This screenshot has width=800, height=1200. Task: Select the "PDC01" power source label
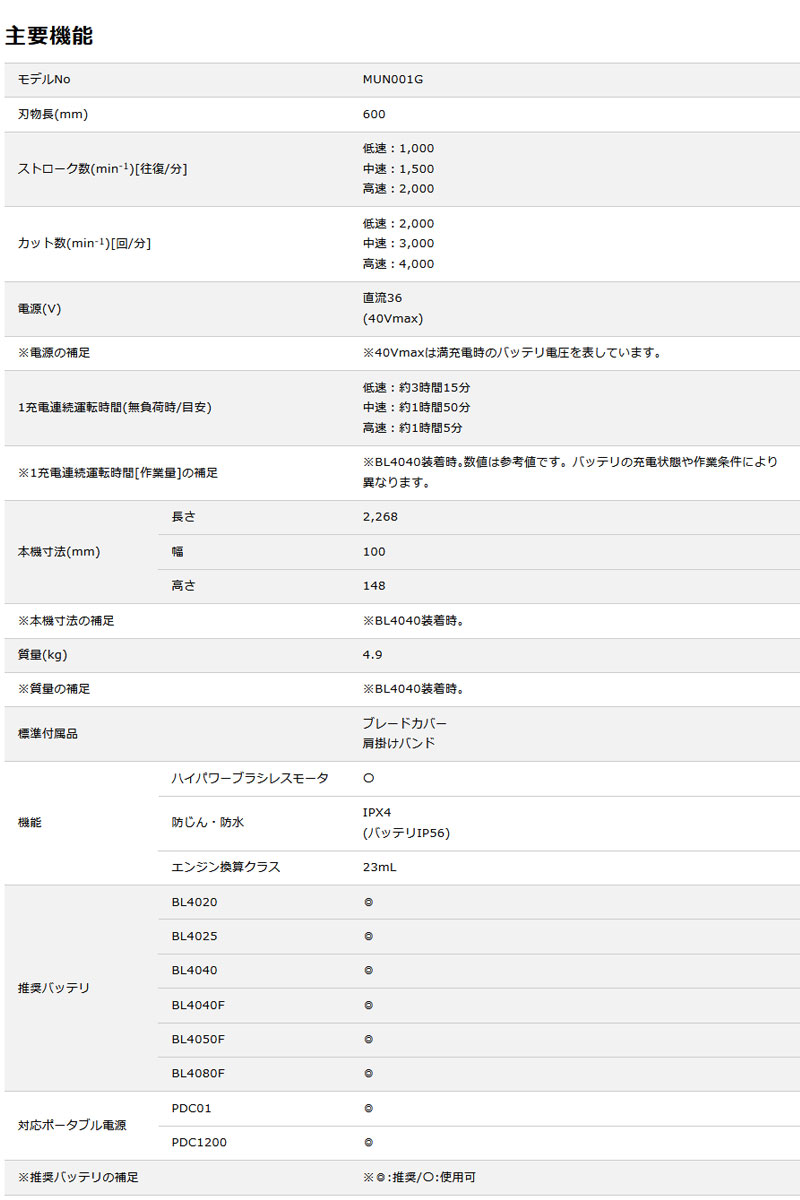[192, 1108]
